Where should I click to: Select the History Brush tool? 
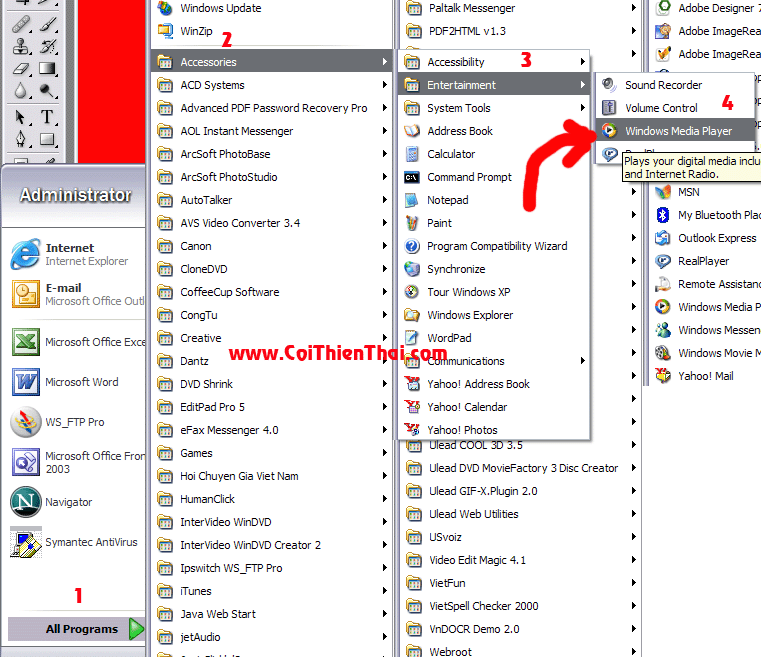48,47
